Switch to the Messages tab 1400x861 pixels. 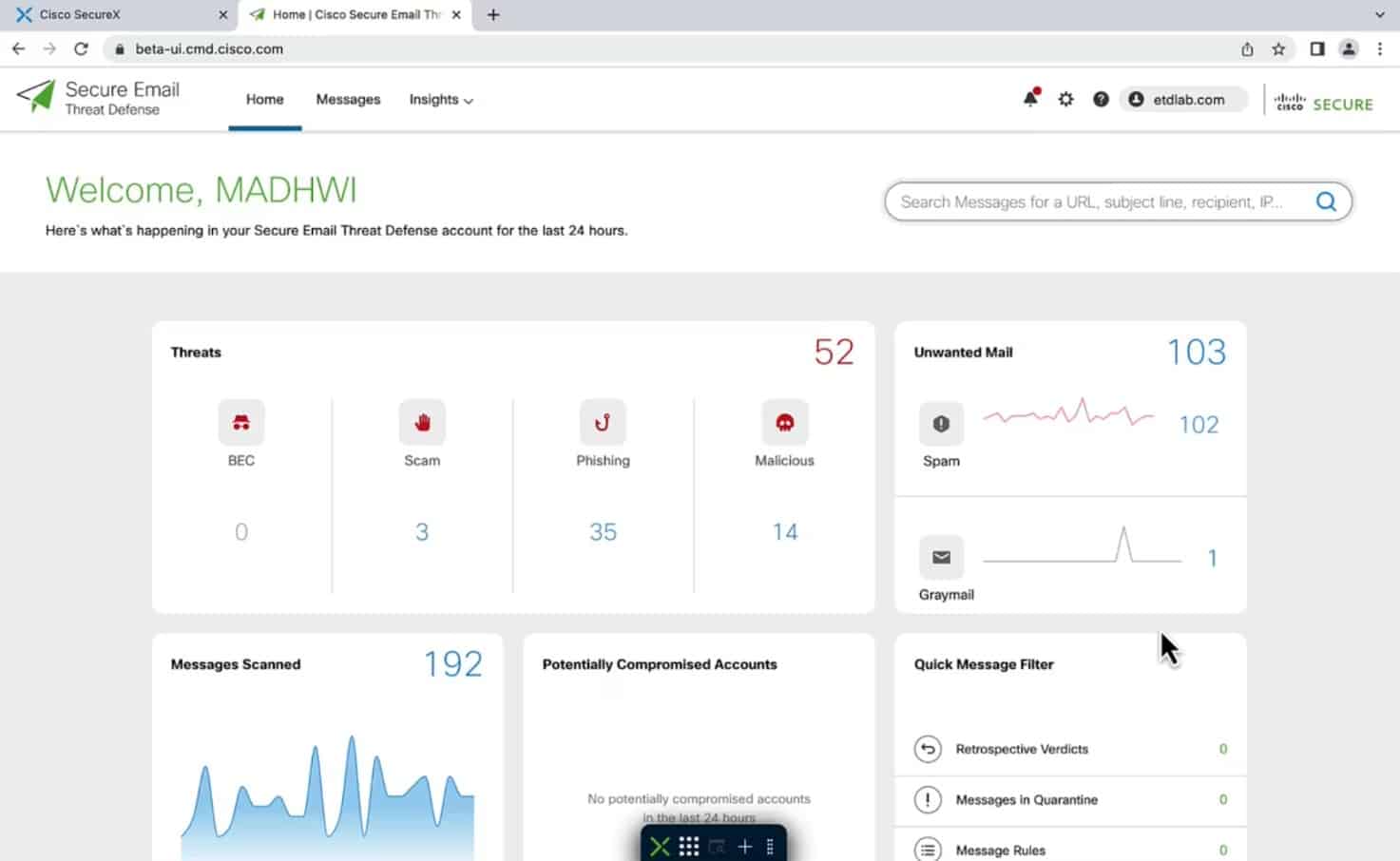coord(348,99)
